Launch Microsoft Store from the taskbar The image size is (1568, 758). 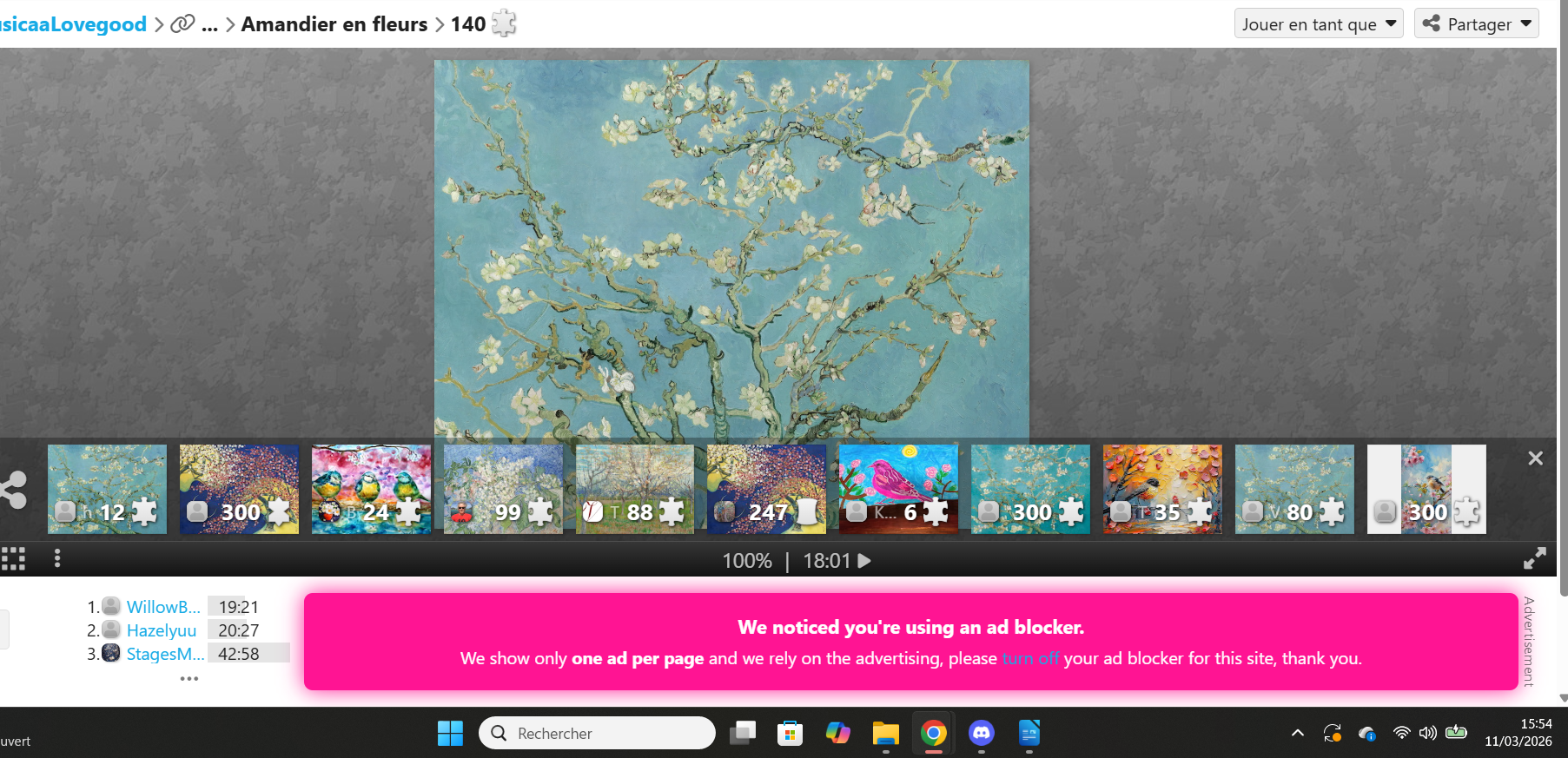click(790, 734)
